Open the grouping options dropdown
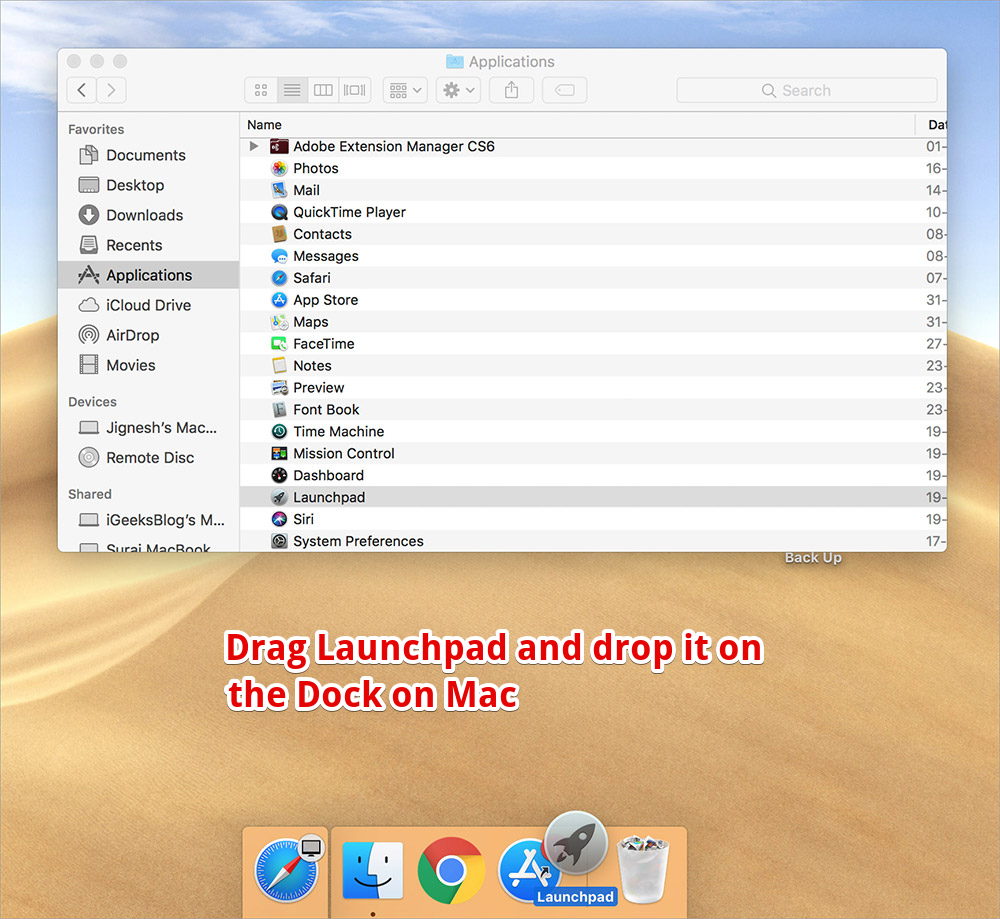Image resolution: width=1000 pixels, height=919 pixels. pos(404,90)
